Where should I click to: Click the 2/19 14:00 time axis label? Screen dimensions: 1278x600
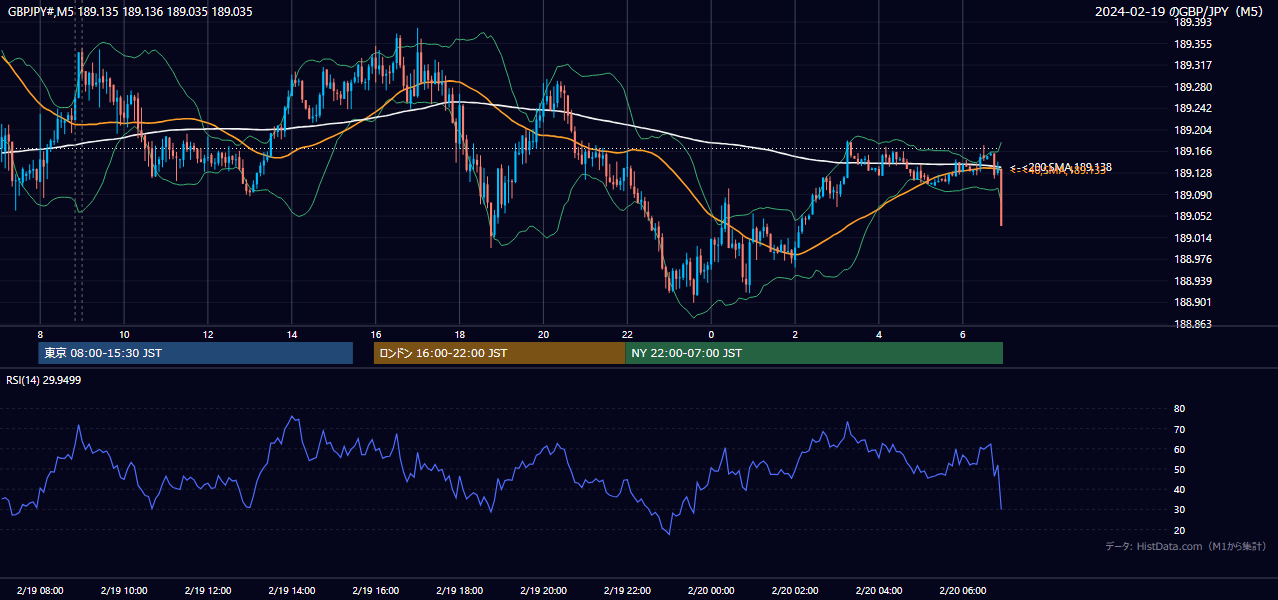click(292, 591)
